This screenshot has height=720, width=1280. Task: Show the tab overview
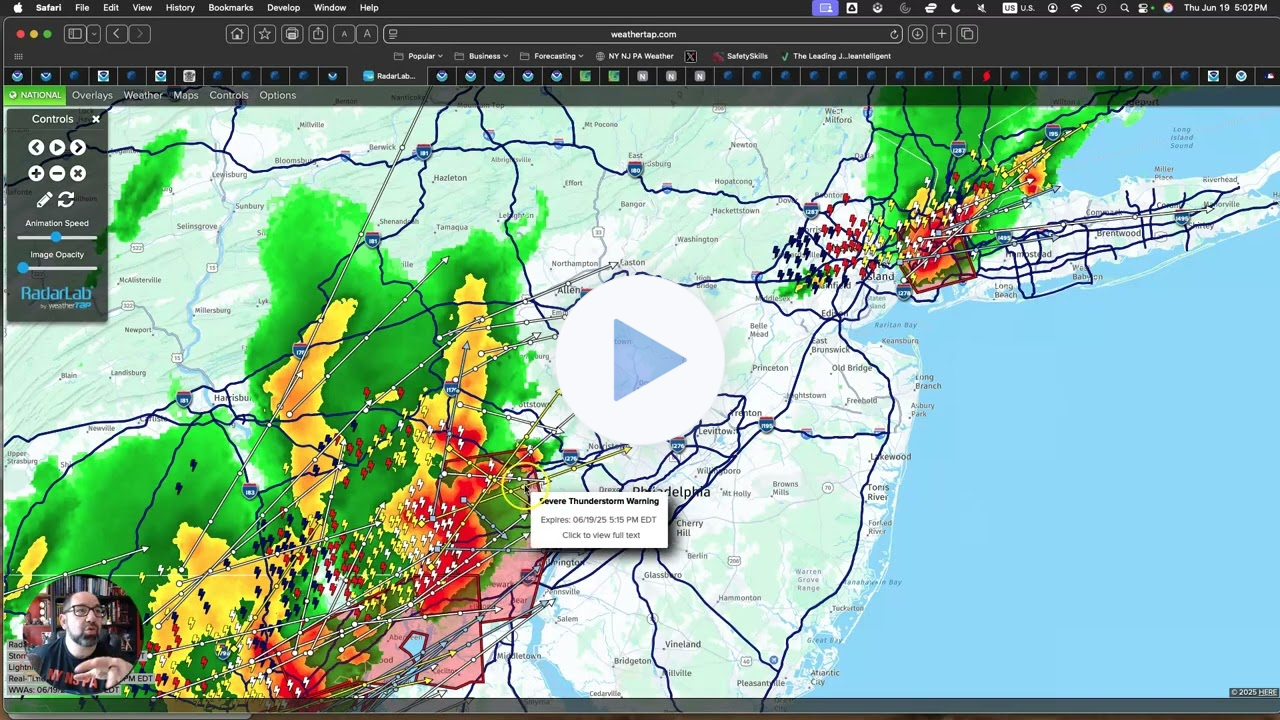[x=967, y=34]
